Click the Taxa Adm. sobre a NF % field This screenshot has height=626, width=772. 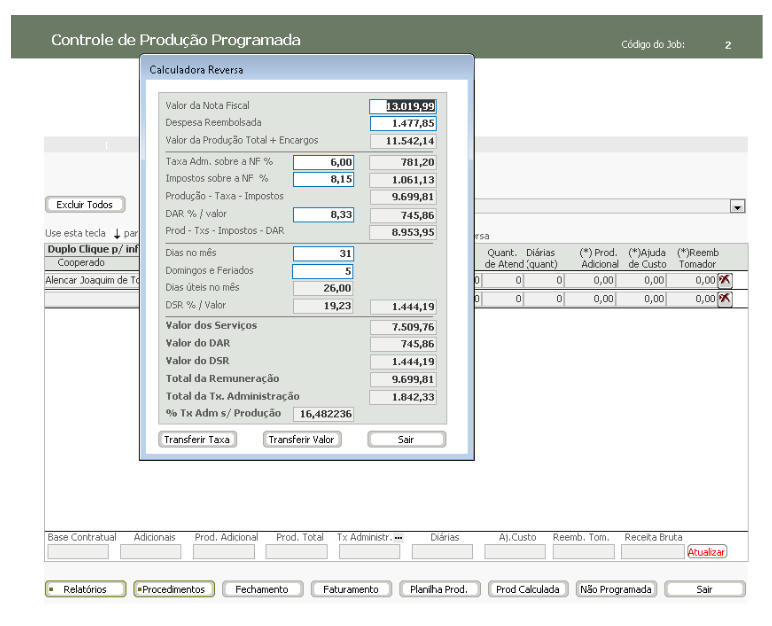point(323,162)
